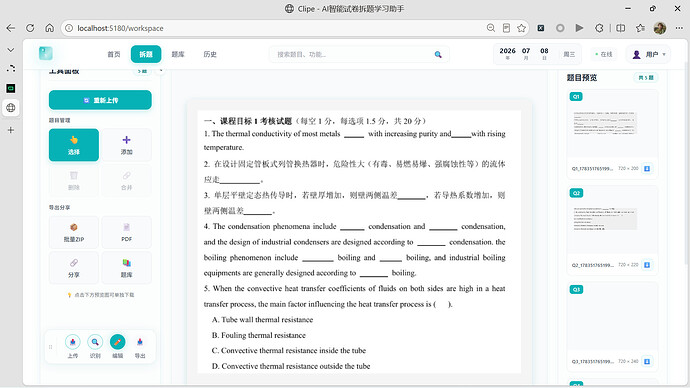Open the 用户 account dropdown
The width and height of the screenshot is (690, 388).
648,55
